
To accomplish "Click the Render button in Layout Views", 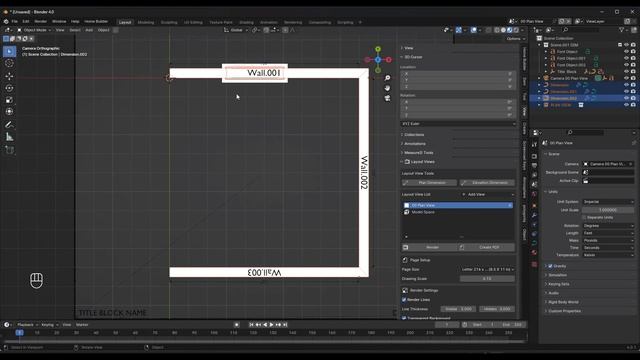I will [429, 247].
